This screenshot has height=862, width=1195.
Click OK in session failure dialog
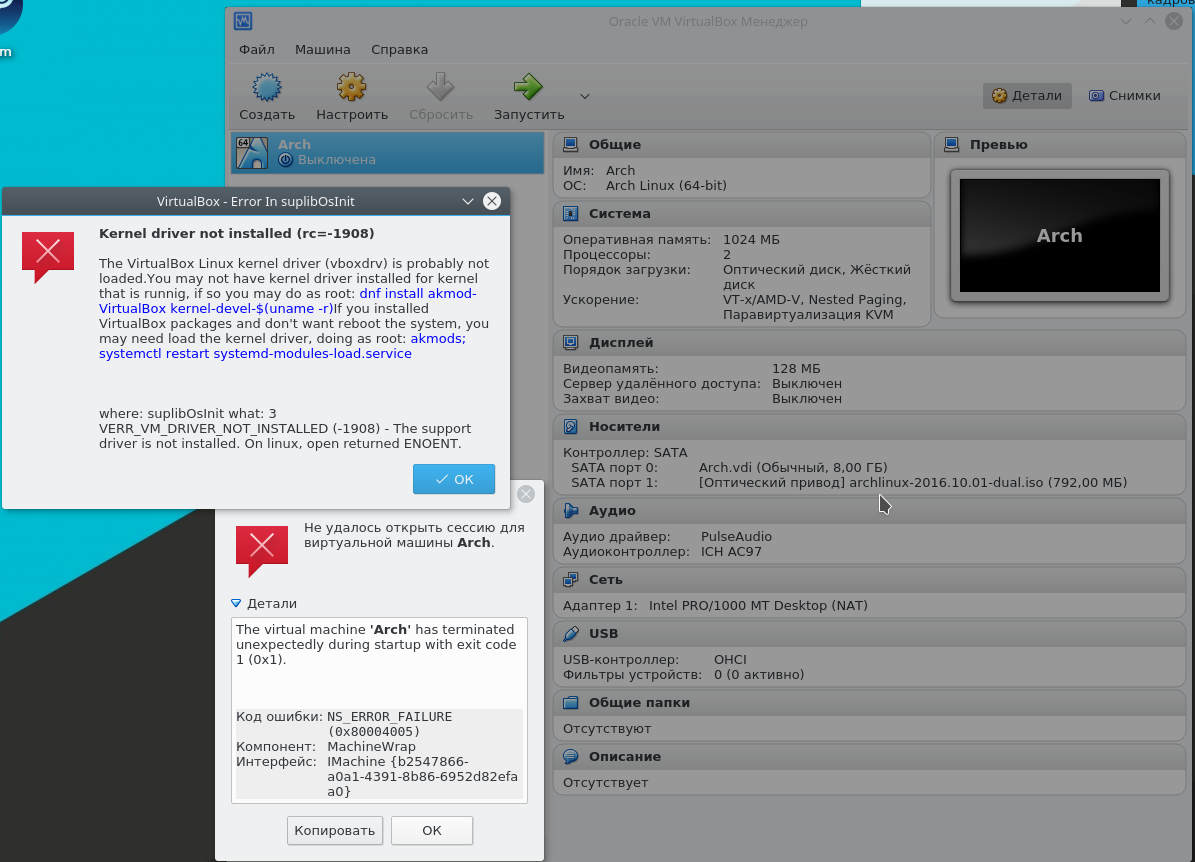[x=431, y=830]
